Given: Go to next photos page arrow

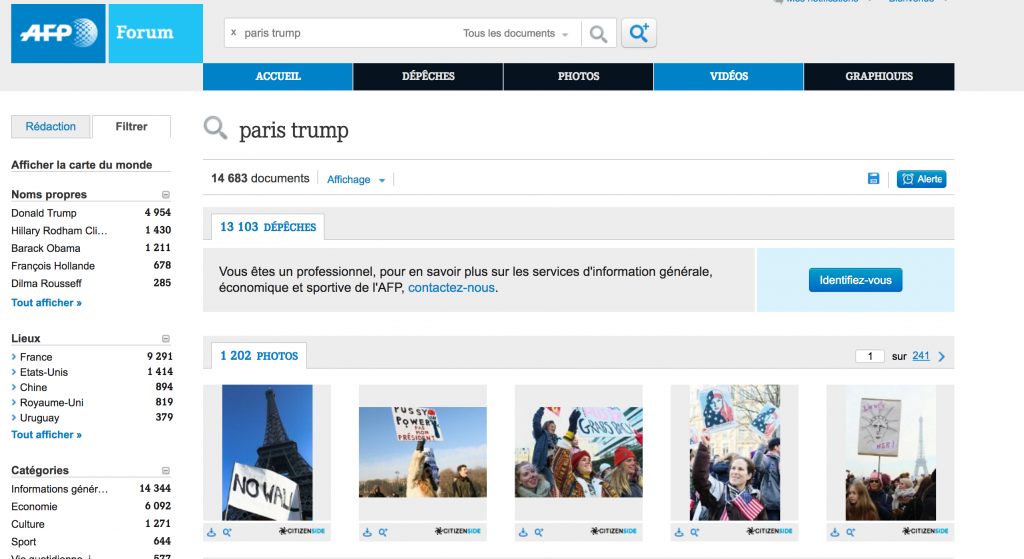Looking at the screenshot, I should (x=942, y=356).
